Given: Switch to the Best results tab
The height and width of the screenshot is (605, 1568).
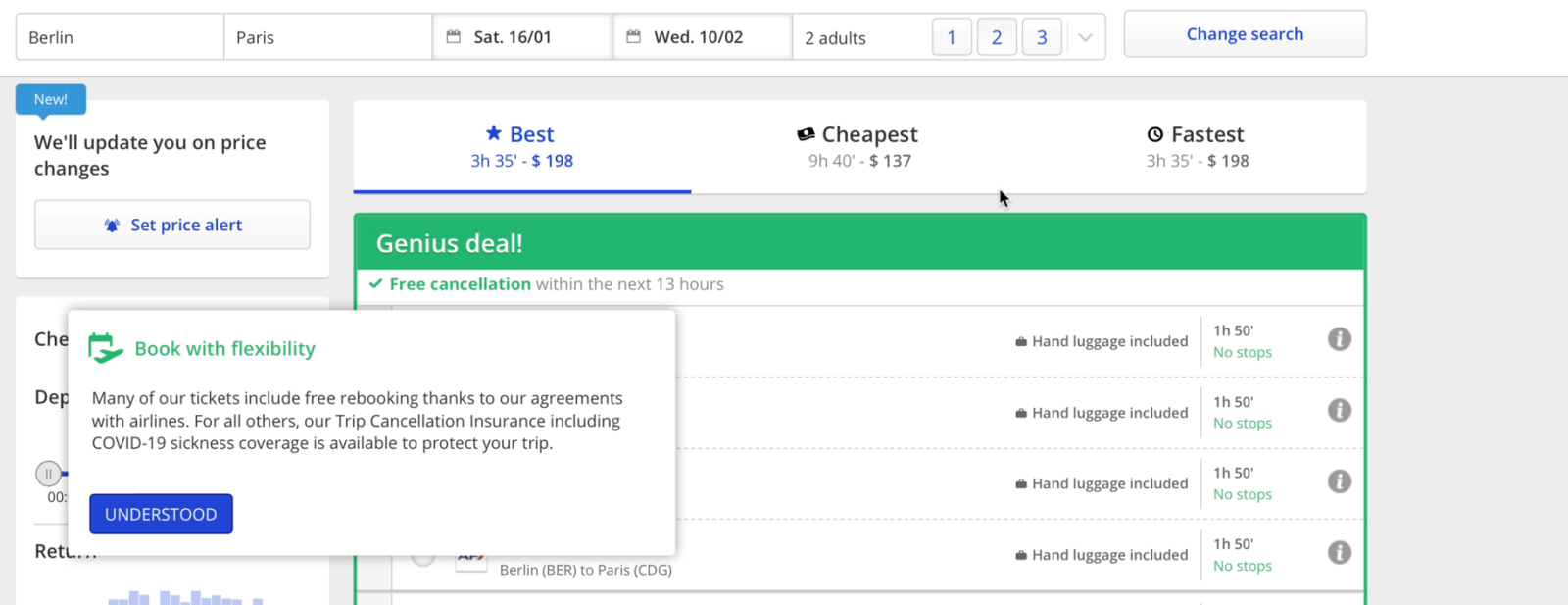Looking at the screenshot, I should [522, 146].
